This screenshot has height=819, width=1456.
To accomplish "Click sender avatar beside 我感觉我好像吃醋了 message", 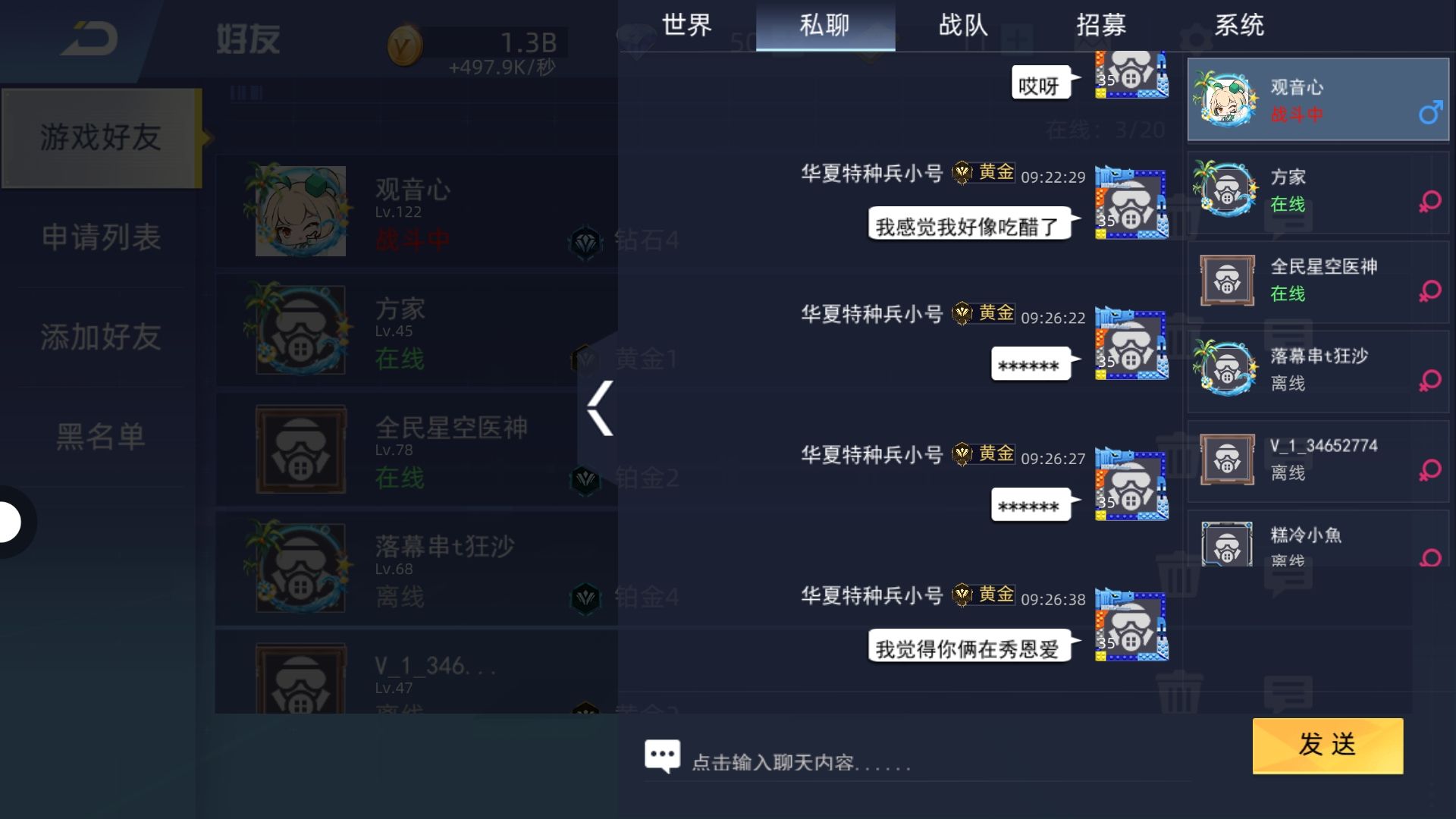I will [1131, 204].
